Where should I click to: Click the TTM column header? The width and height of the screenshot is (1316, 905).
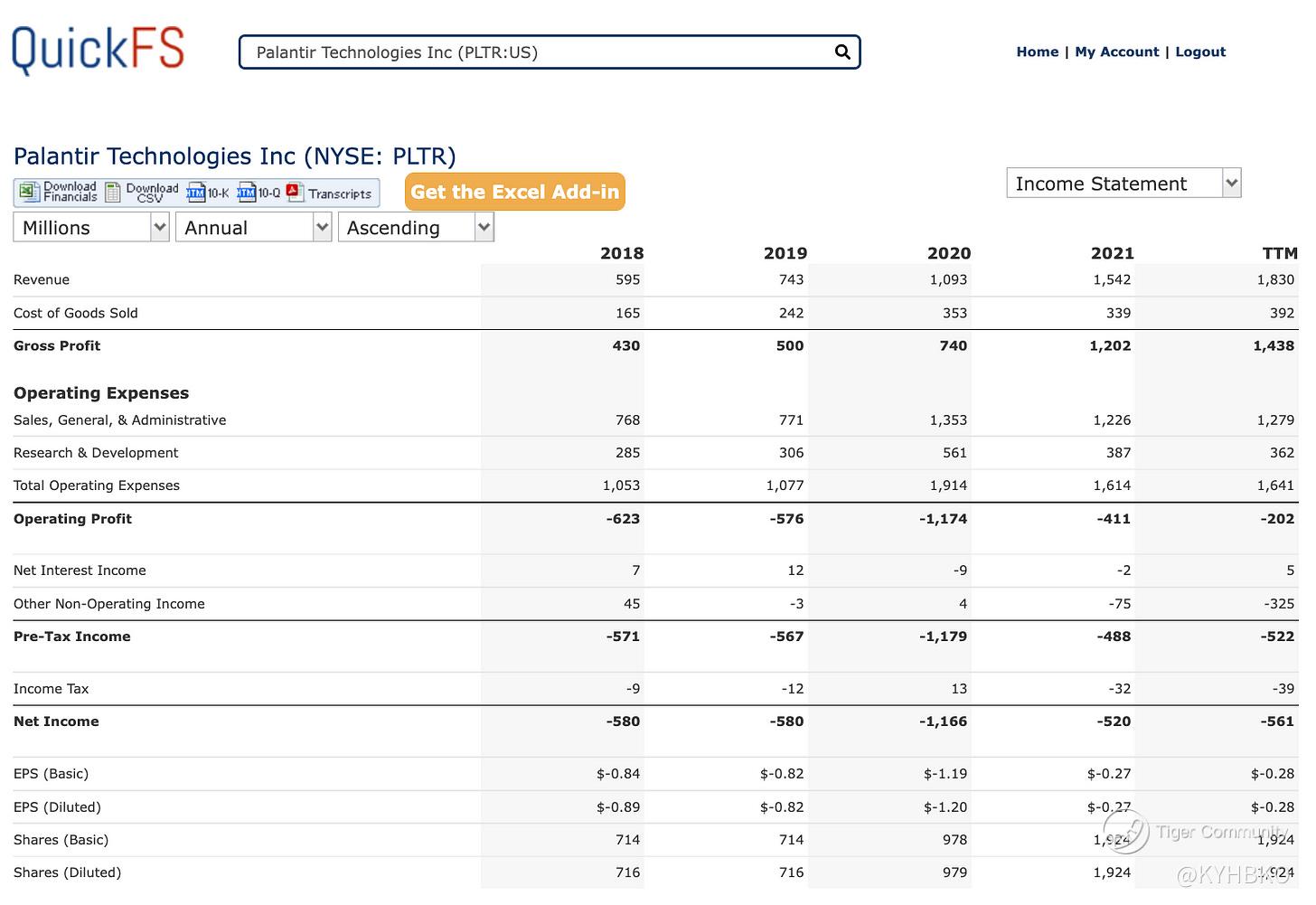(1280, 254)
